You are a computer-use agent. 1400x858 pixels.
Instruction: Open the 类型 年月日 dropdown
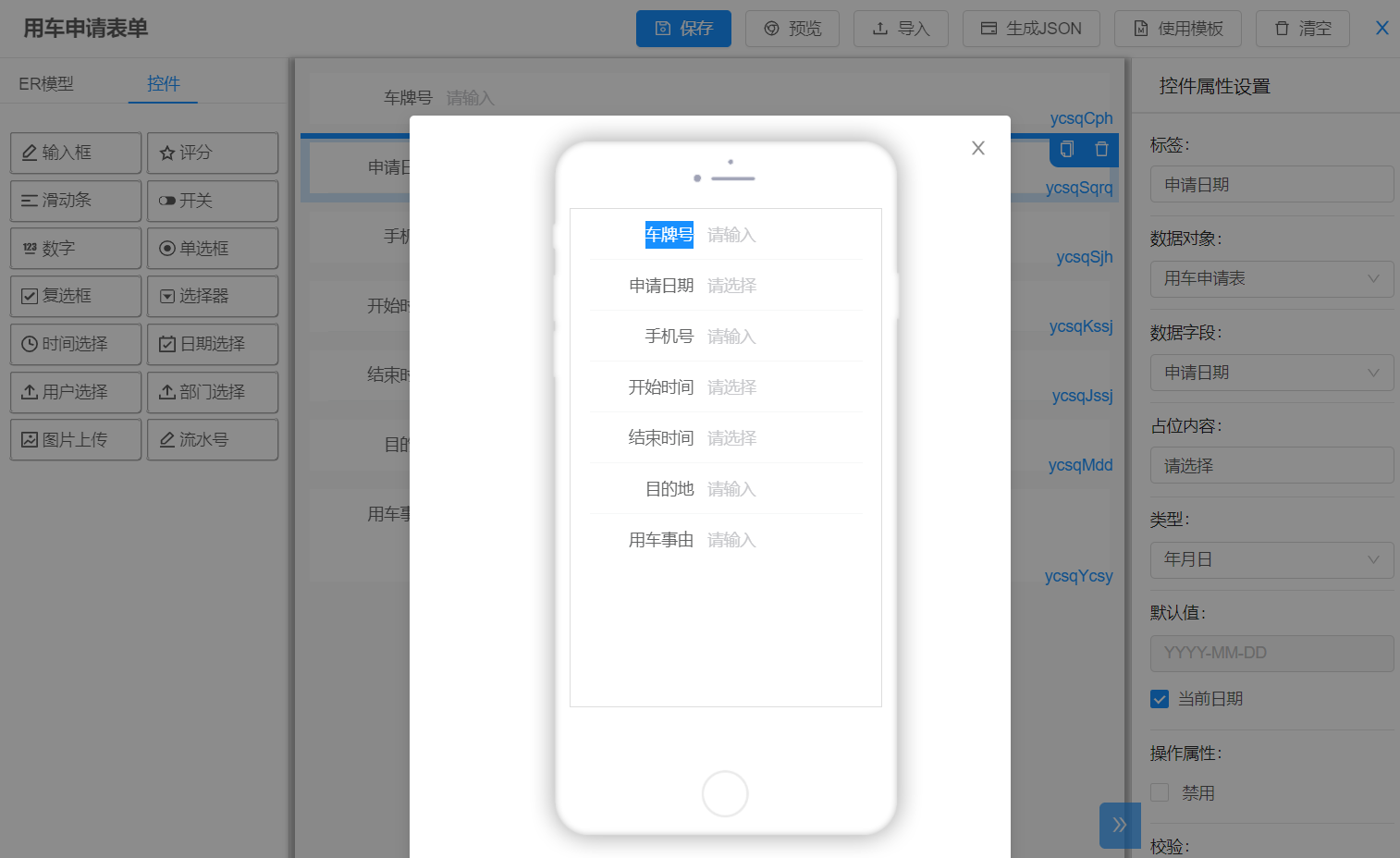[x=1271, y=559]
